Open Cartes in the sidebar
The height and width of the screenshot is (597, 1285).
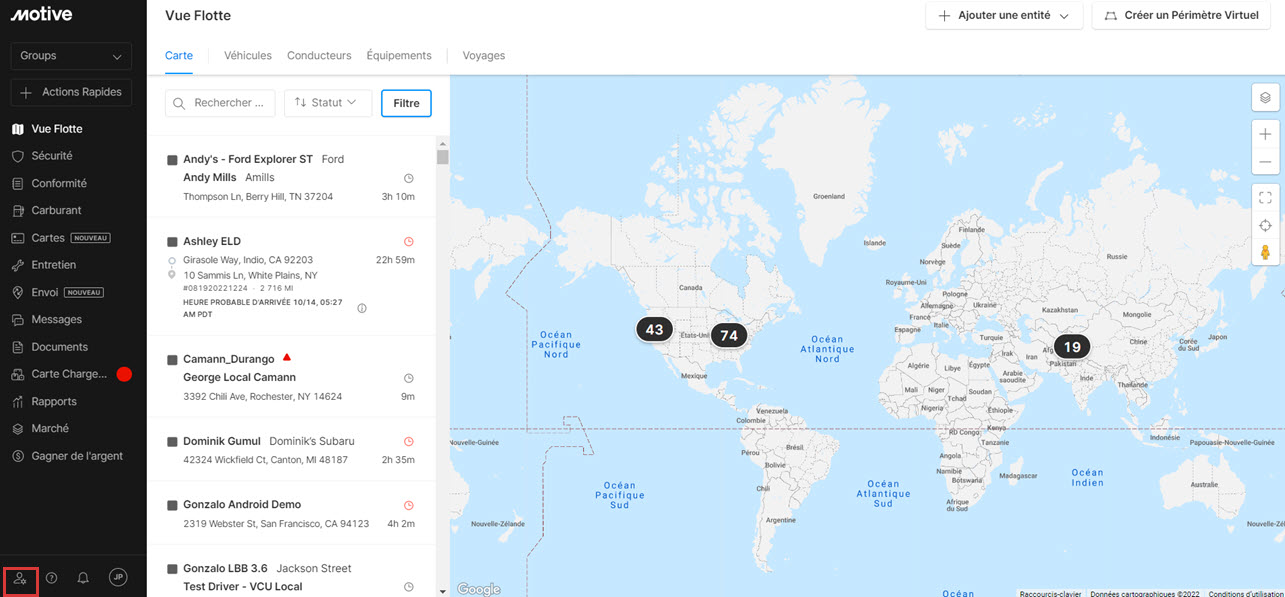click(x=60, y=238)
